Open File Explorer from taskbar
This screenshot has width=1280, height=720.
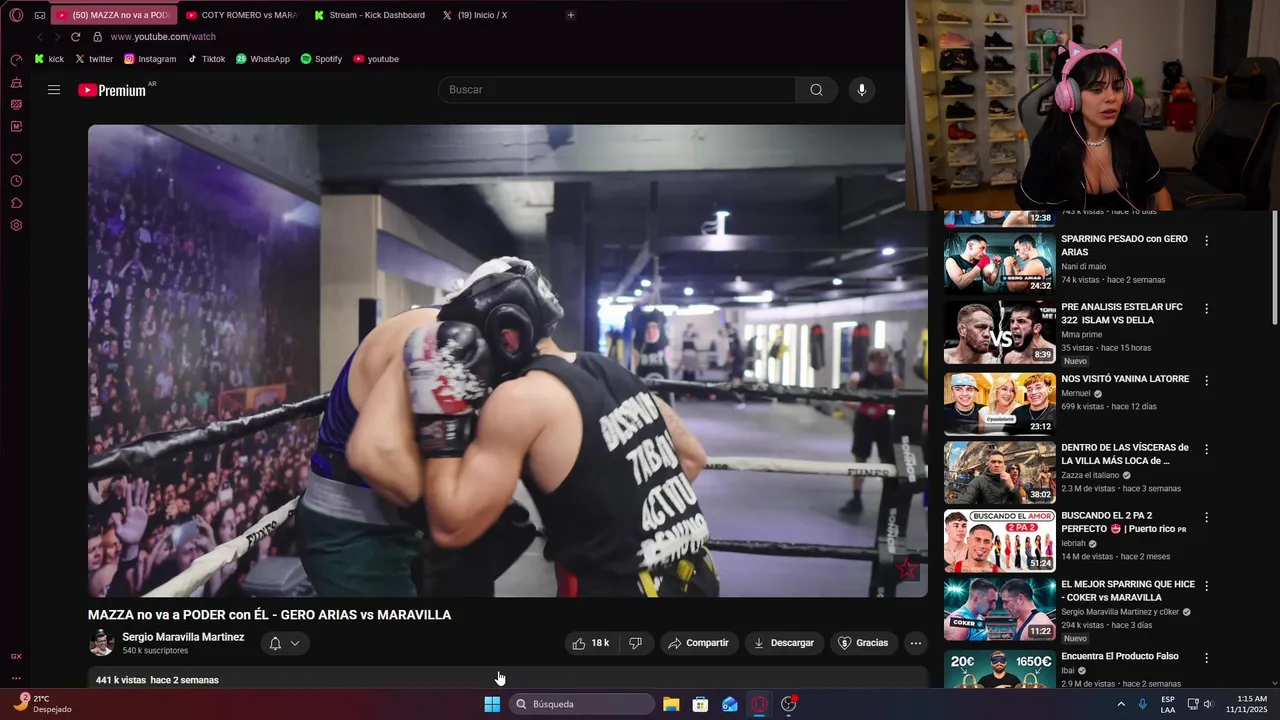pyautogui.click(x=671, y=704)
